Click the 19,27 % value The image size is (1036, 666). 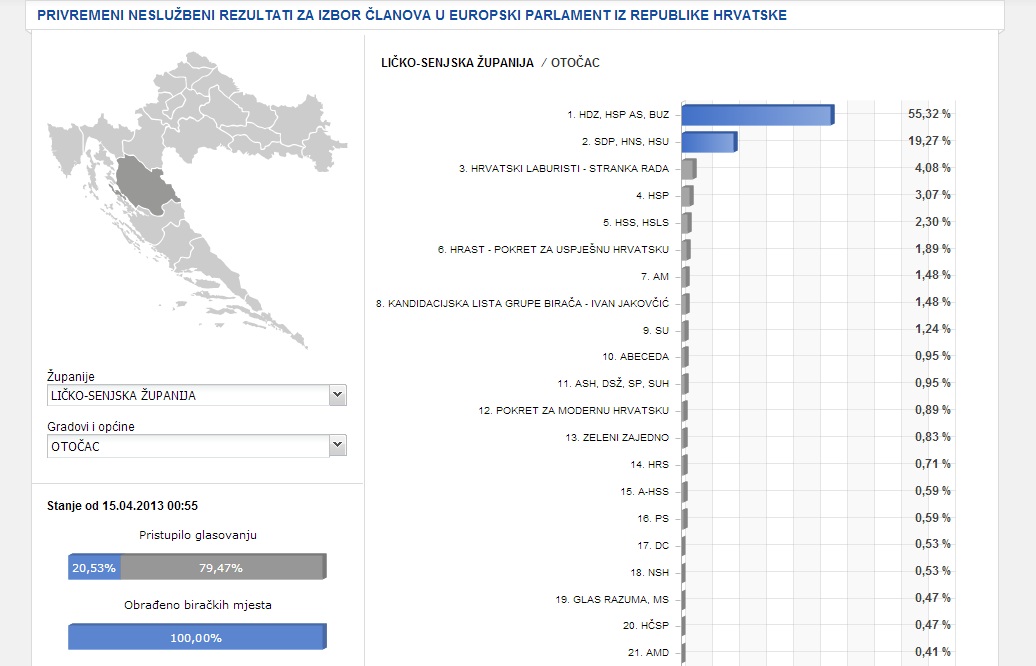coord(929,141)
